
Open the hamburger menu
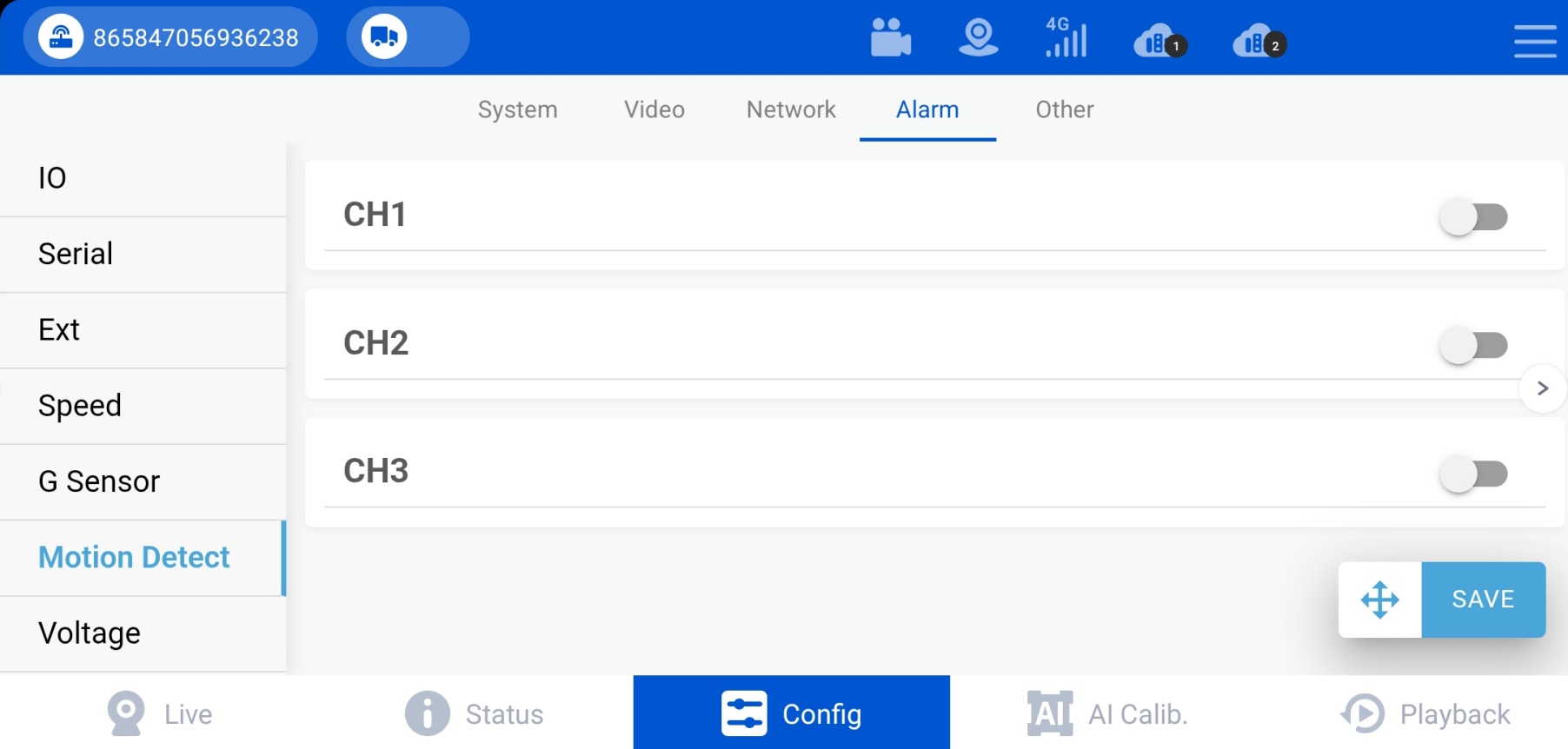(1535, 41)
